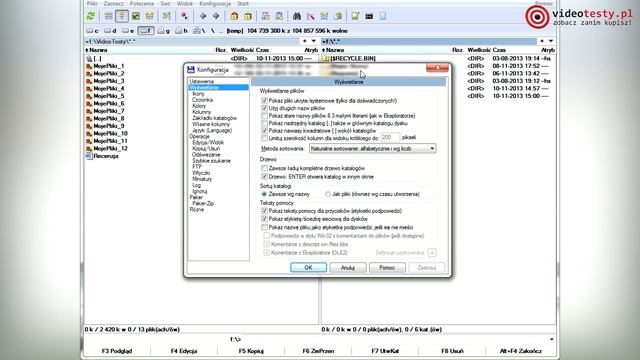The height and width of the screenshot is (360, 640).
Task: Toggle 'Użyj długich nazw plików' checkbox
Action: 264,108
